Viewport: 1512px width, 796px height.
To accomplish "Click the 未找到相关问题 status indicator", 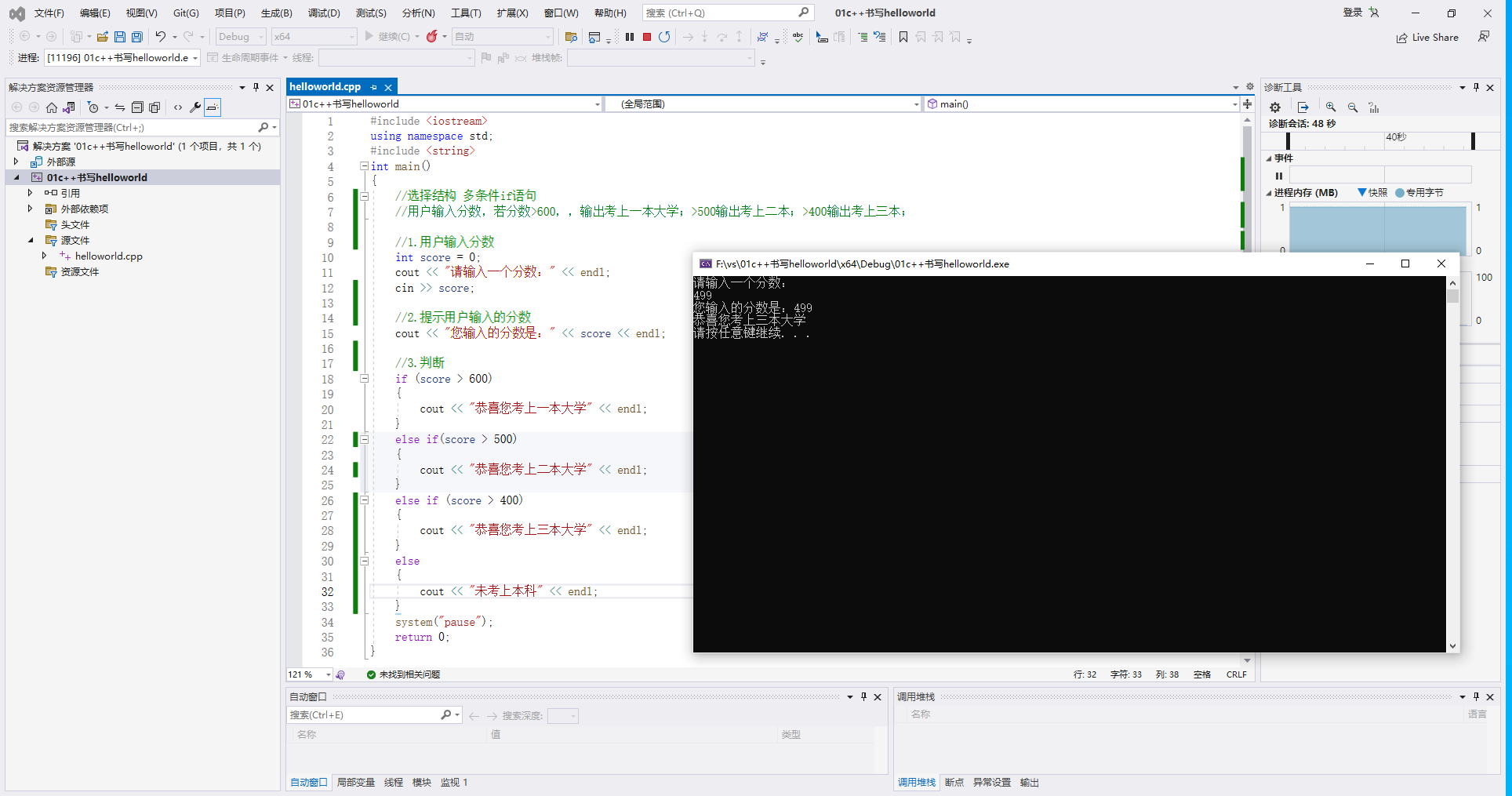I will pos(403,674).
